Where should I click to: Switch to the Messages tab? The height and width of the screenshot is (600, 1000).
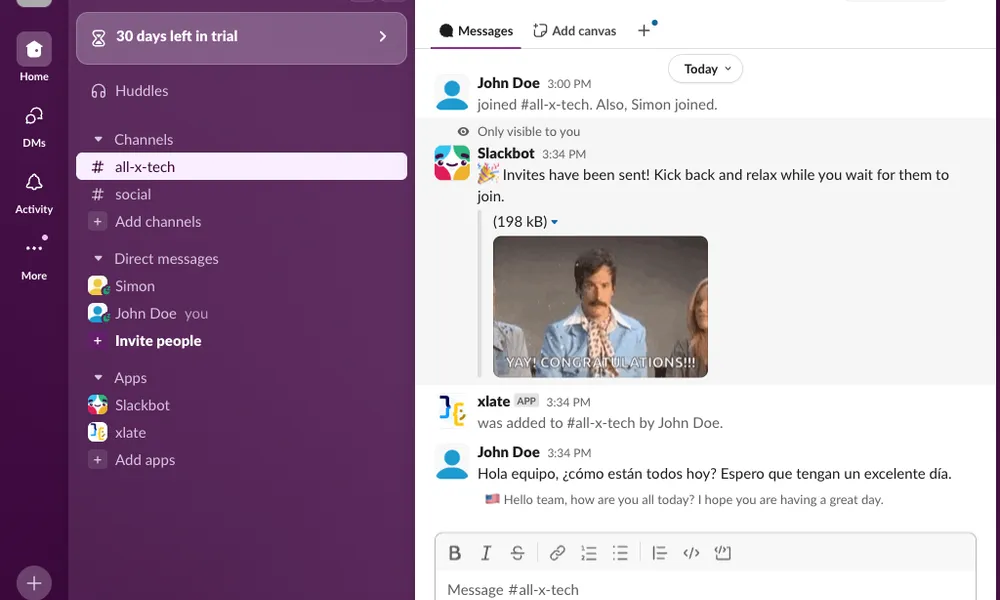coord(476,31)
